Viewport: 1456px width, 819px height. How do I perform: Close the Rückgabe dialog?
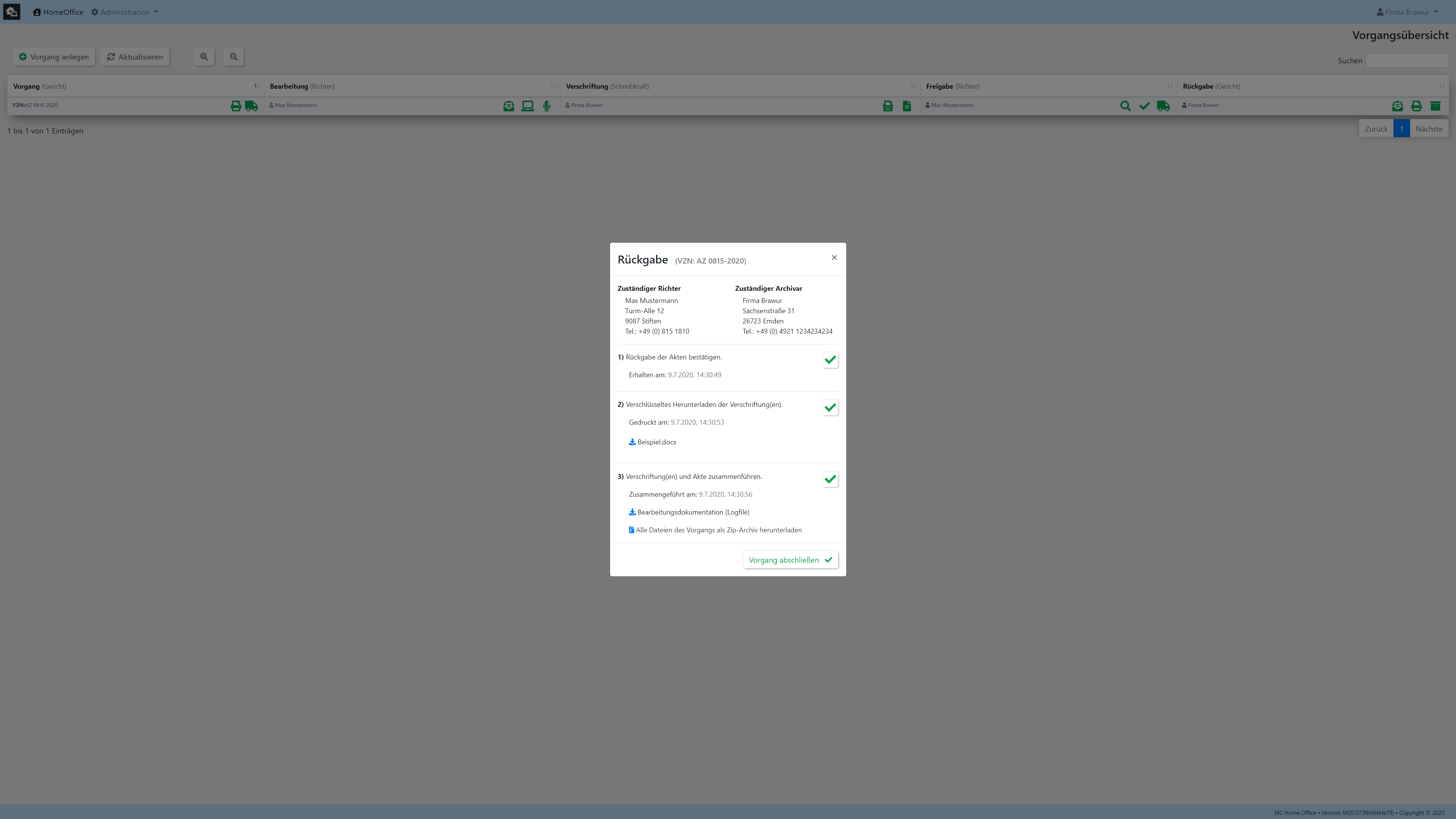click(x=834, y=258)
